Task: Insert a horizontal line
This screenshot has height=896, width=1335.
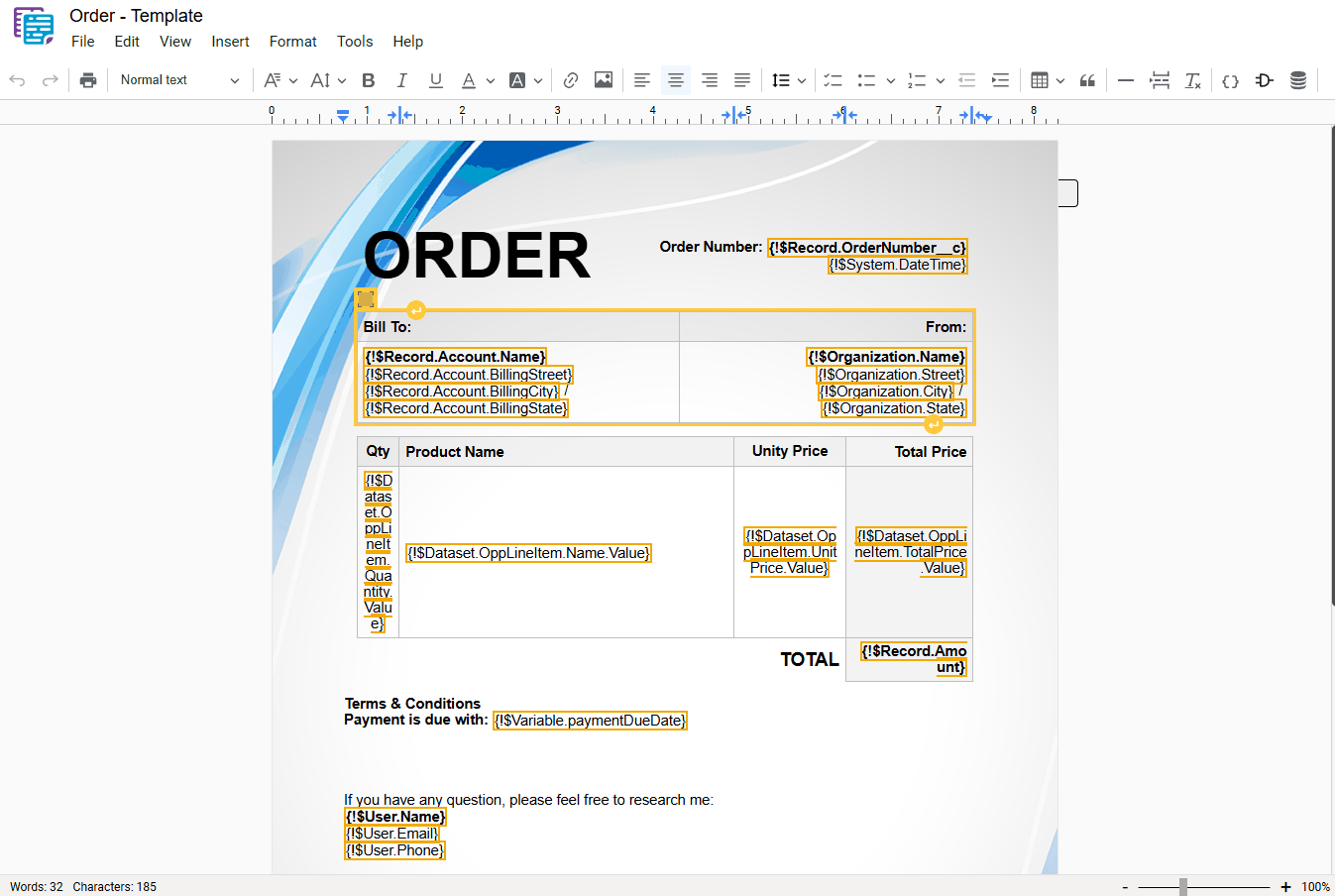Action: click(1126, 80)
